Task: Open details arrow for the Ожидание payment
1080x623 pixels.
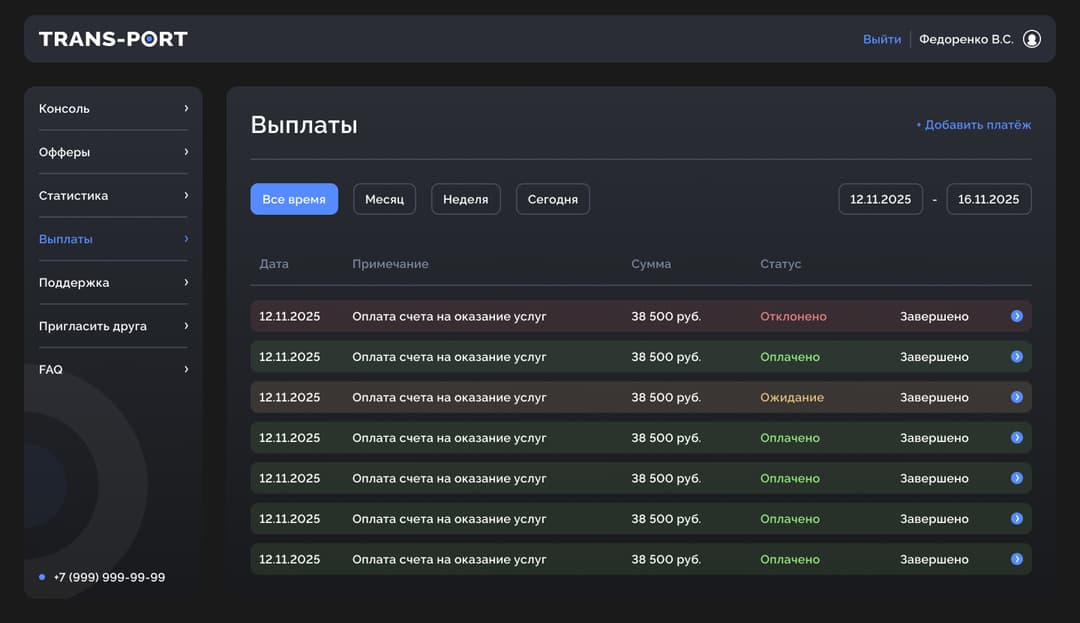Action: coord(1016,397)
